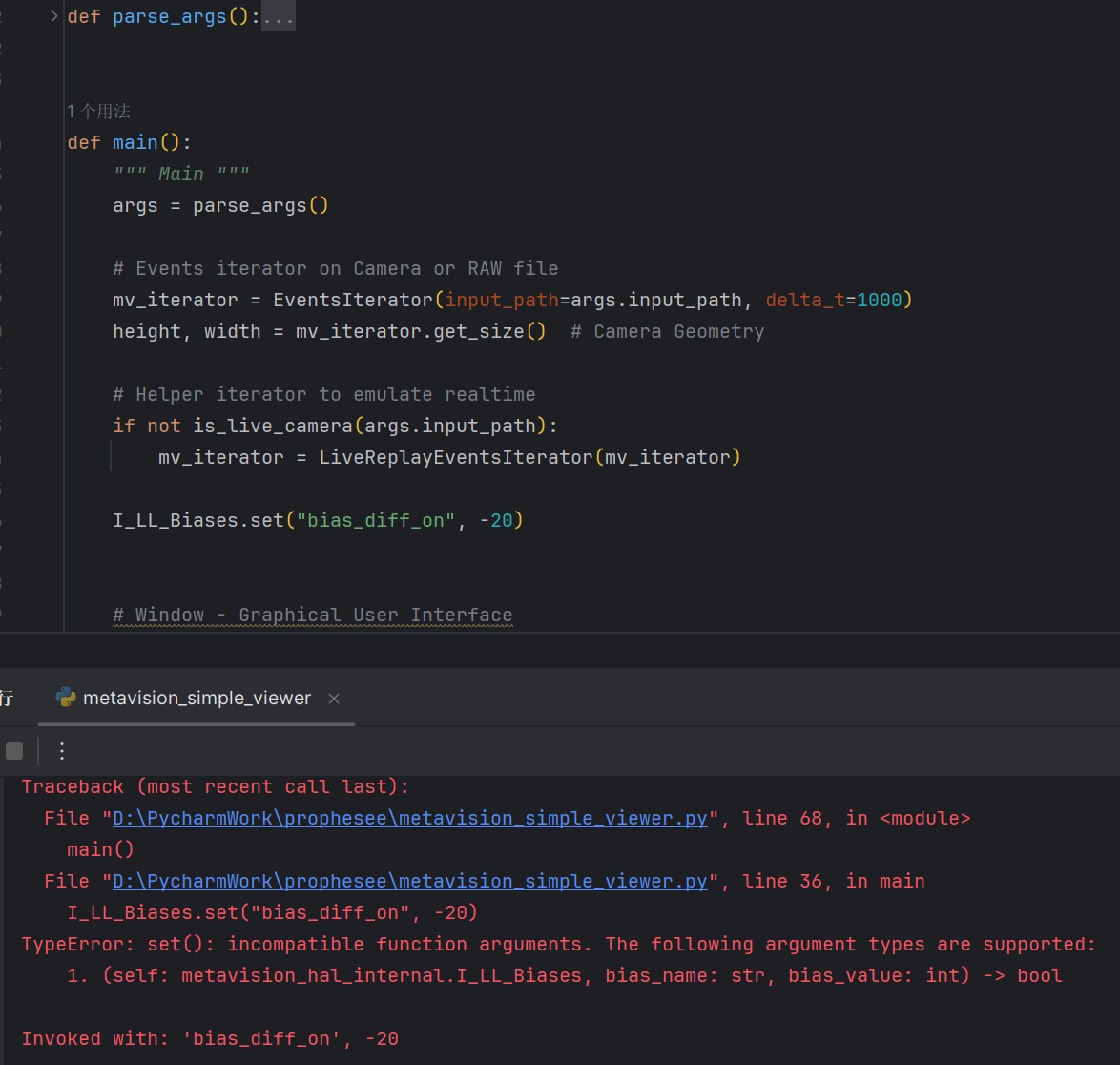Viewport: 1120px width, 1065px height.
Task: Click the 'main()' line in traceback
Action: (x=101, y=850)
